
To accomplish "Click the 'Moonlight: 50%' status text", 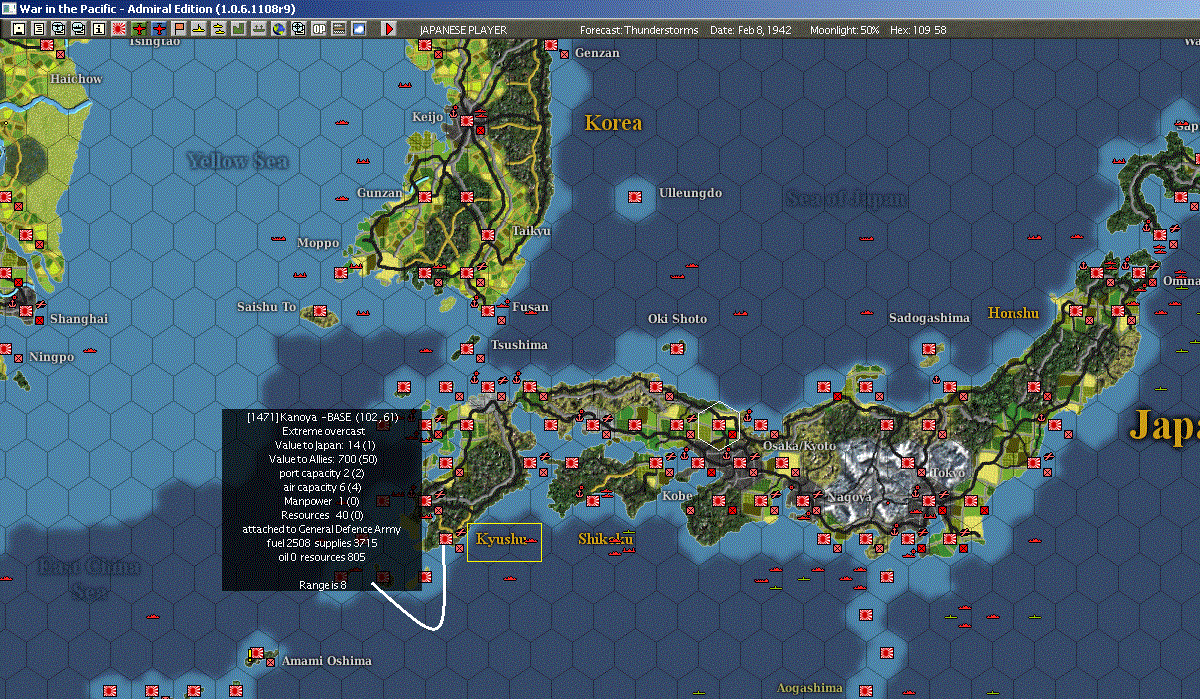I will click(845, 30).
